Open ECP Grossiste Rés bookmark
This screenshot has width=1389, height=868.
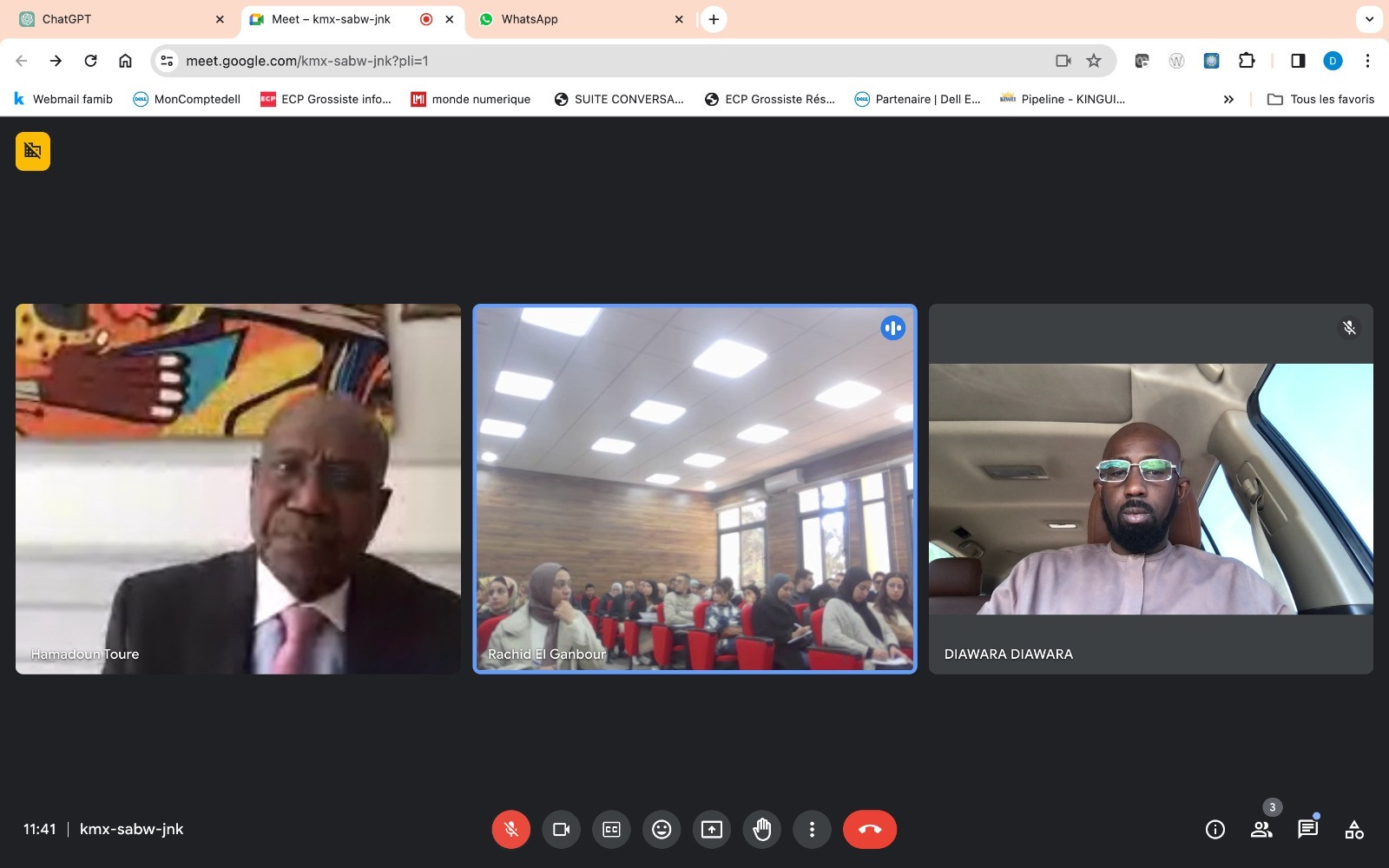click(x=770, y=99)
